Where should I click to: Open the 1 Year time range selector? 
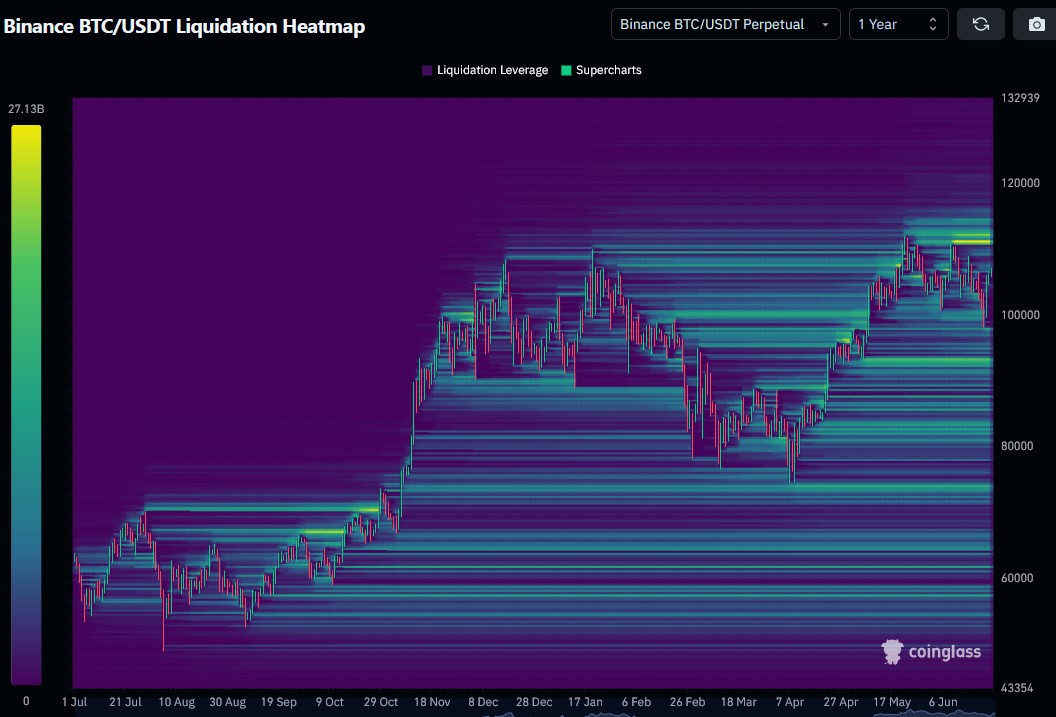point(898,24)
